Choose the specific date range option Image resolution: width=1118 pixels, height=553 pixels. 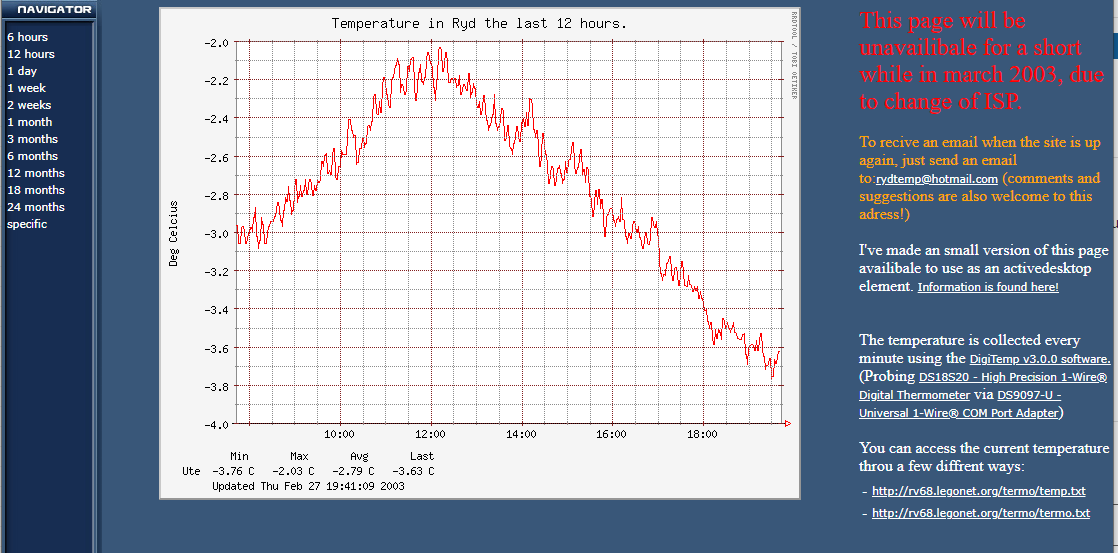27,224
